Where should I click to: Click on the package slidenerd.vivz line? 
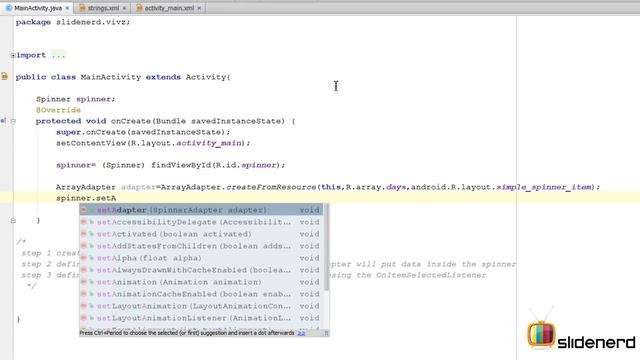(73, 22)
